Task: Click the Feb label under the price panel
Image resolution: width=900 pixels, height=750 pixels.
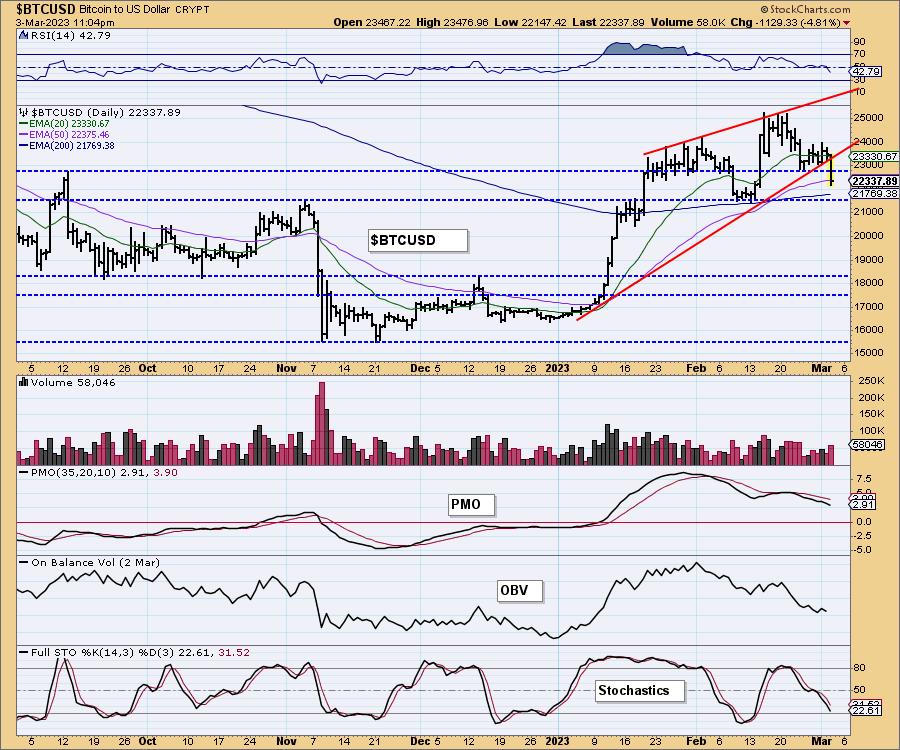Action: 696,368
